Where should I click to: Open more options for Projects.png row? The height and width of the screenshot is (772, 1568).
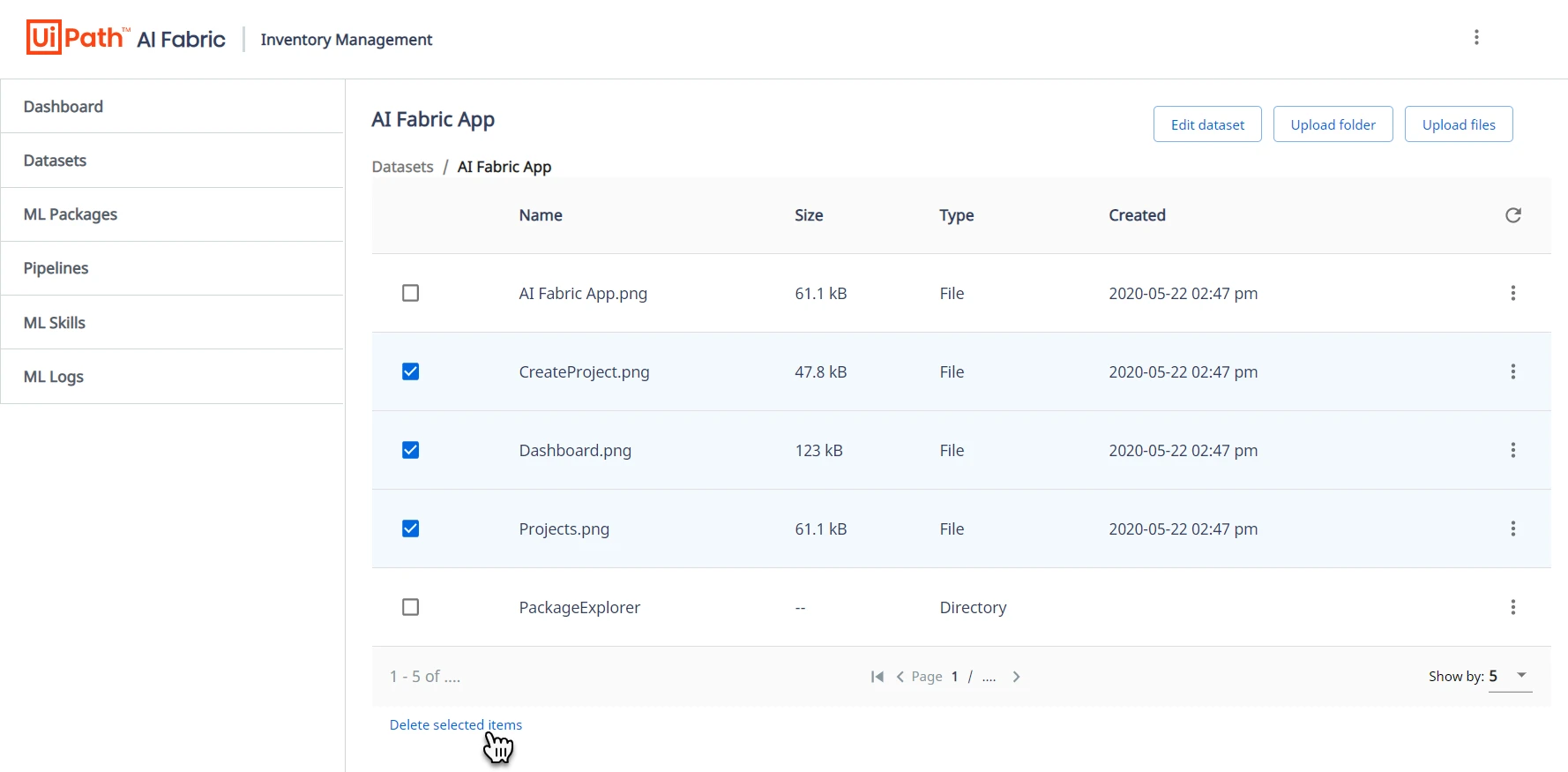tap(1512, 528)
